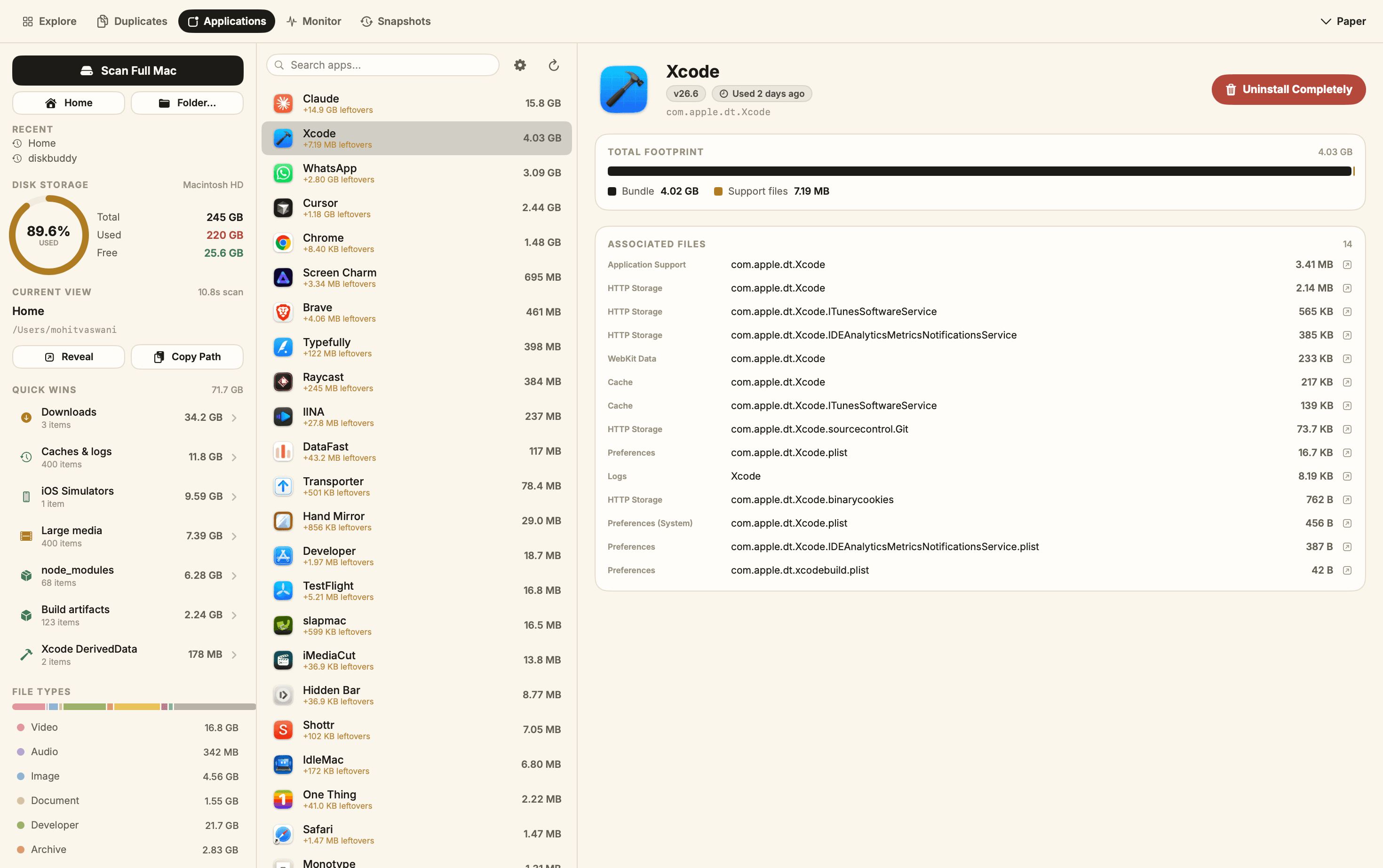The image size is (1383, 868).
Task: Click the 89.6% used disk ring
Action: click(x=49, y=235)
